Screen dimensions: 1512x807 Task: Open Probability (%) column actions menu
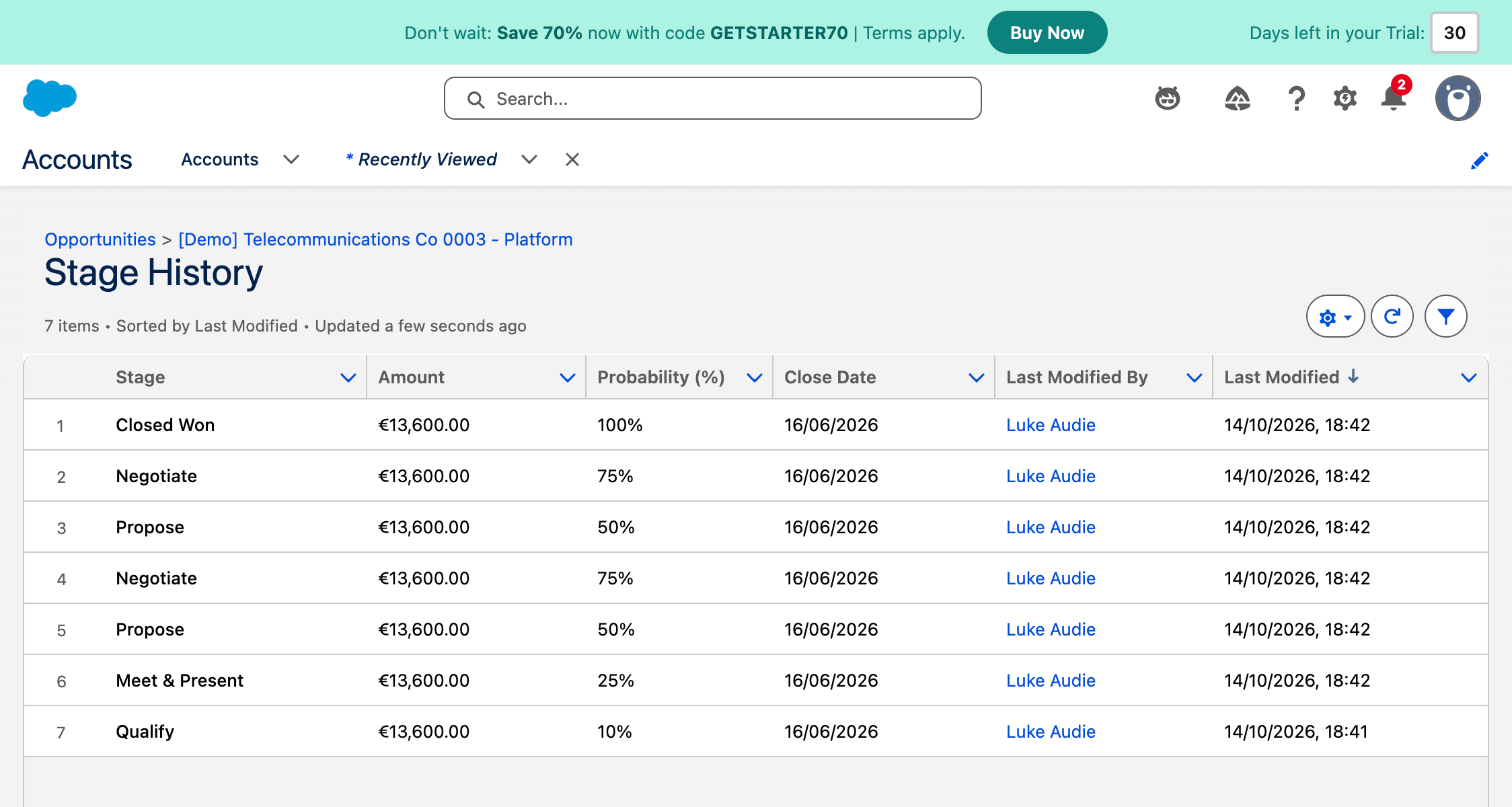755,378
